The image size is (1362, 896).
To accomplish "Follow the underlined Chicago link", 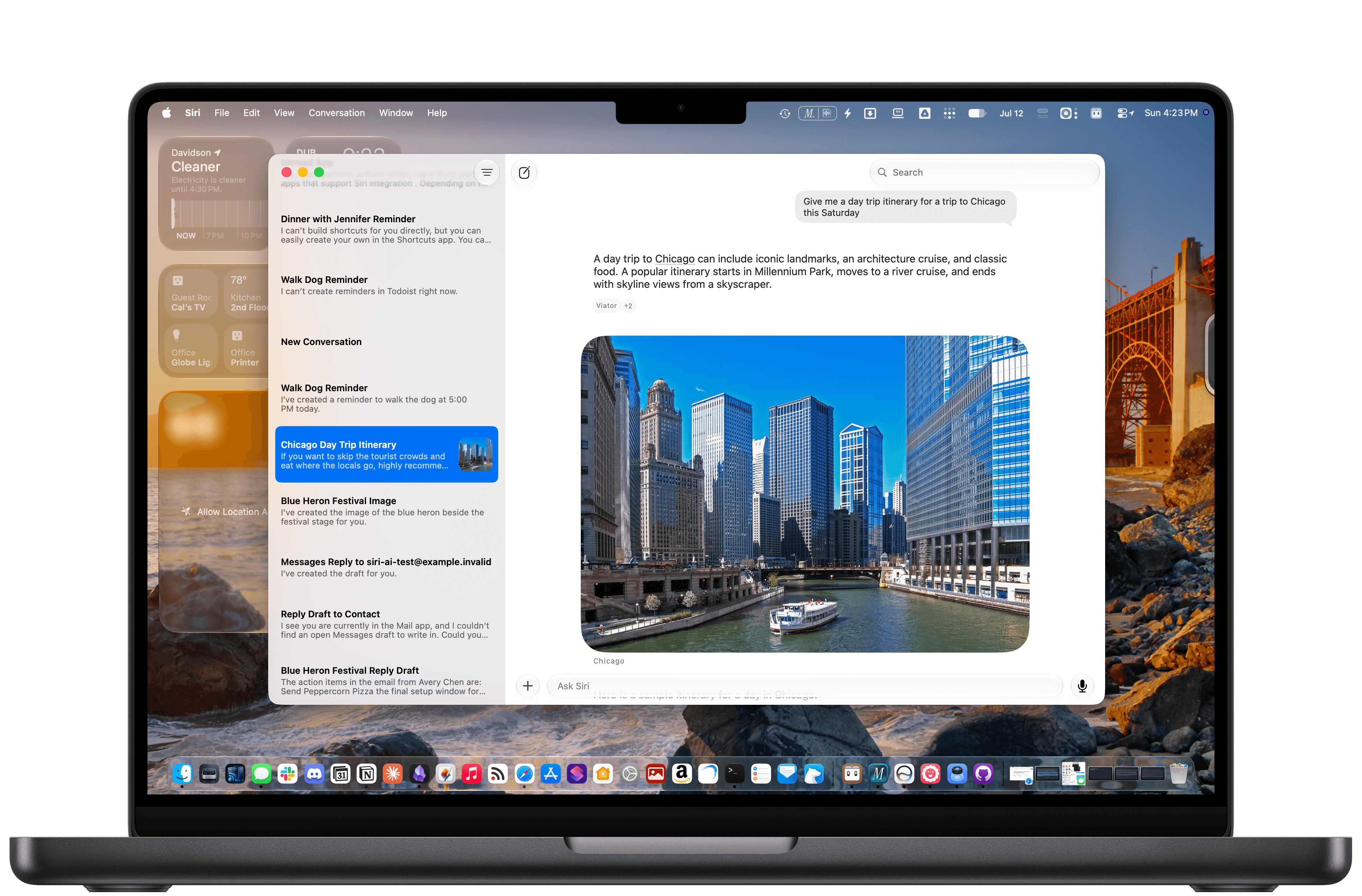I will [x=674, y=259].
